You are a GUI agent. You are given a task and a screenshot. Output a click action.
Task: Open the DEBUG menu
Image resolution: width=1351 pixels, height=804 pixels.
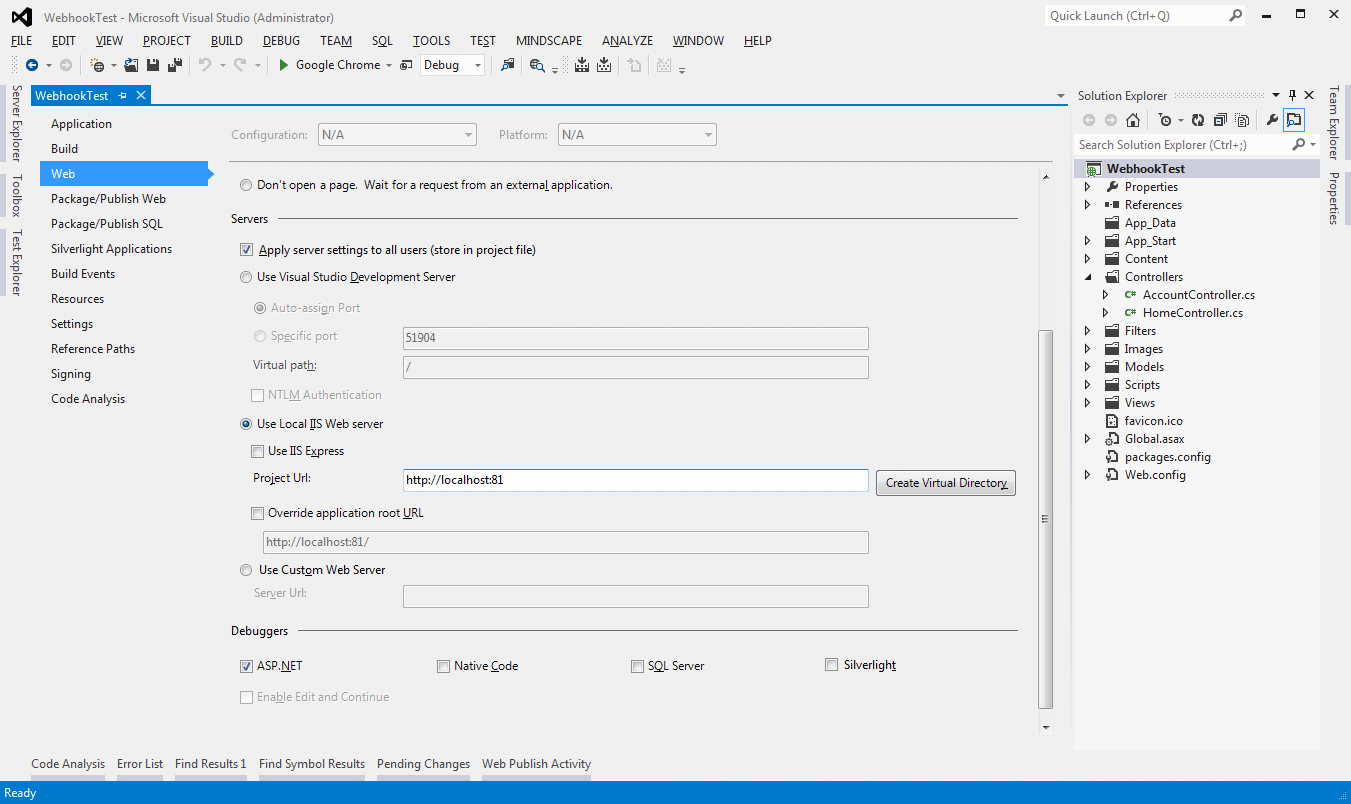tap(281, 41)
